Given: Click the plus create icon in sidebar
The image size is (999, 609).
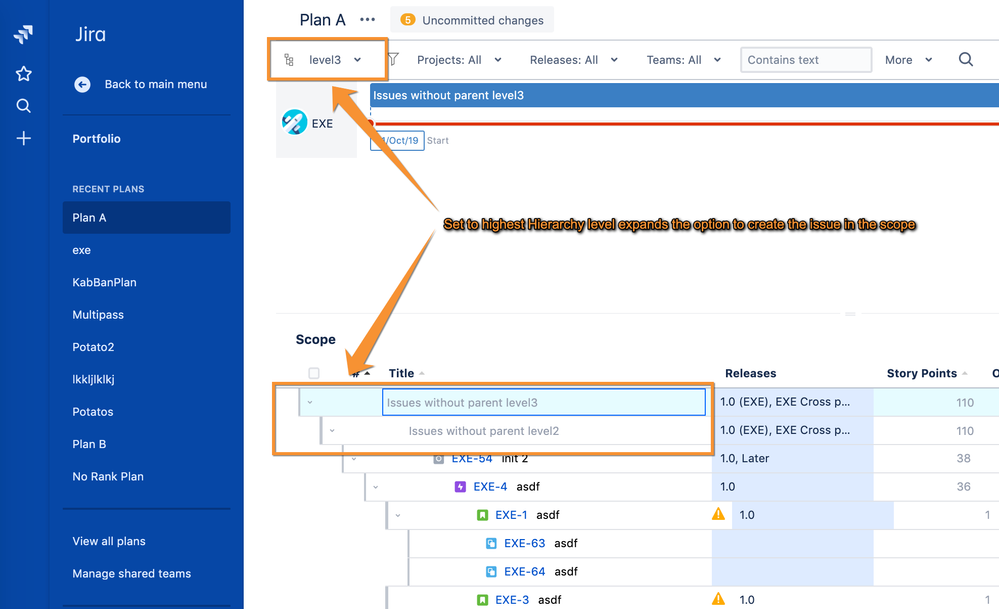Looking at the screenshot, I should click(x=24, y=138).
